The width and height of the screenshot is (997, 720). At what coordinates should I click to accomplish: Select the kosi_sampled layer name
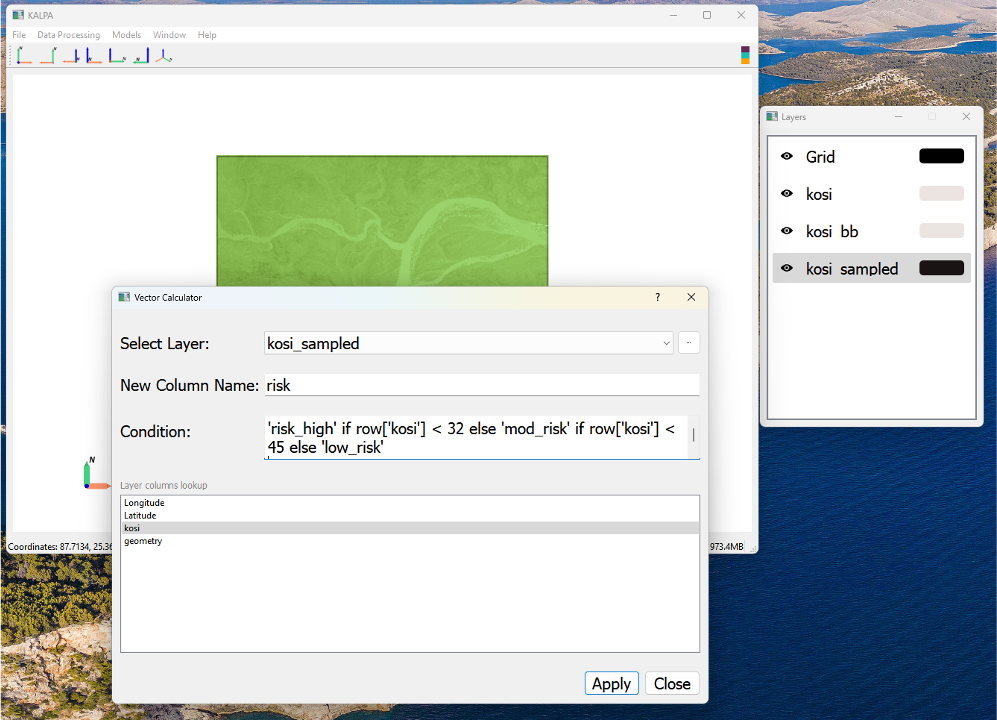coord(852,269)
